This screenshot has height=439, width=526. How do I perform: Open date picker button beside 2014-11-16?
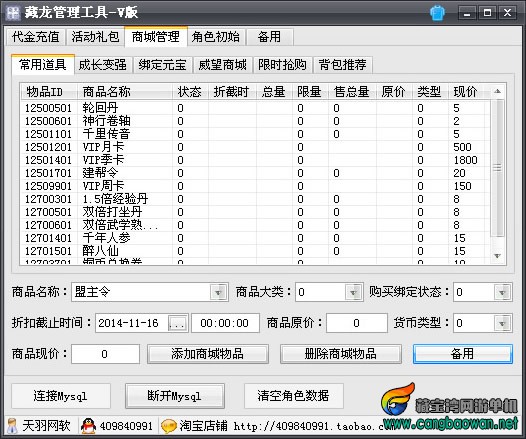177,323
